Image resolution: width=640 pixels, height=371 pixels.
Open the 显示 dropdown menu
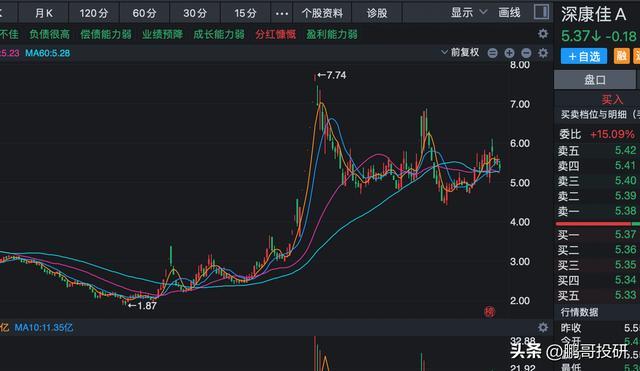pos(469,13)
